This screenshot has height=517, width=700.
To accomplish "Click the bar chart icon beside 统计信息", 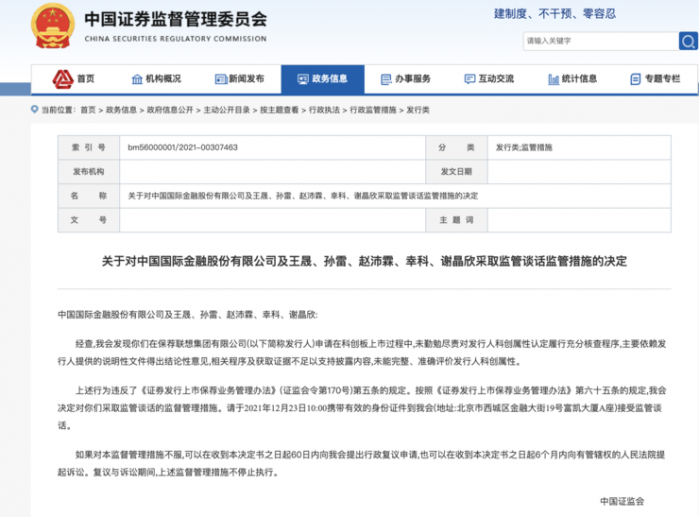I will (553, 79).
